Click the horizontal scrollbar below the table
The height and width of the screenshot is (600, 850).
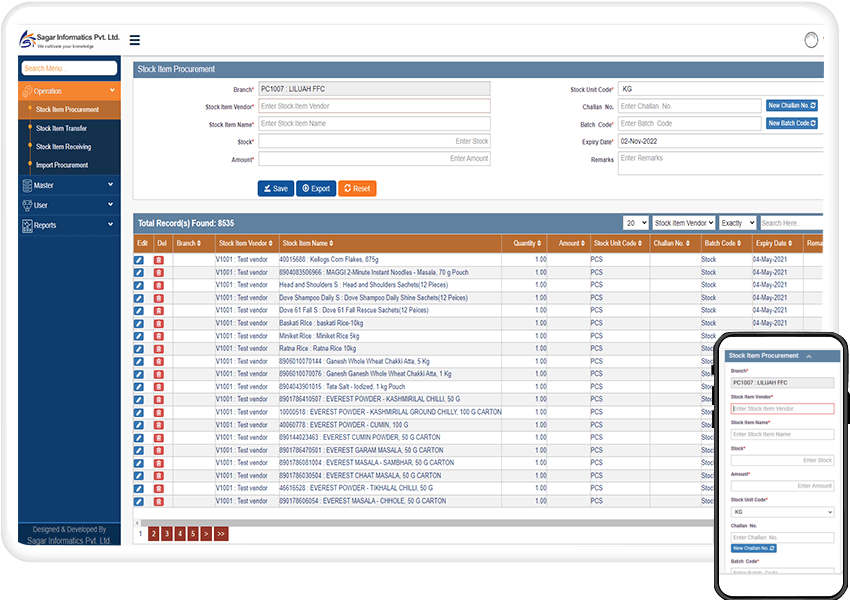(x=426, y=523)
